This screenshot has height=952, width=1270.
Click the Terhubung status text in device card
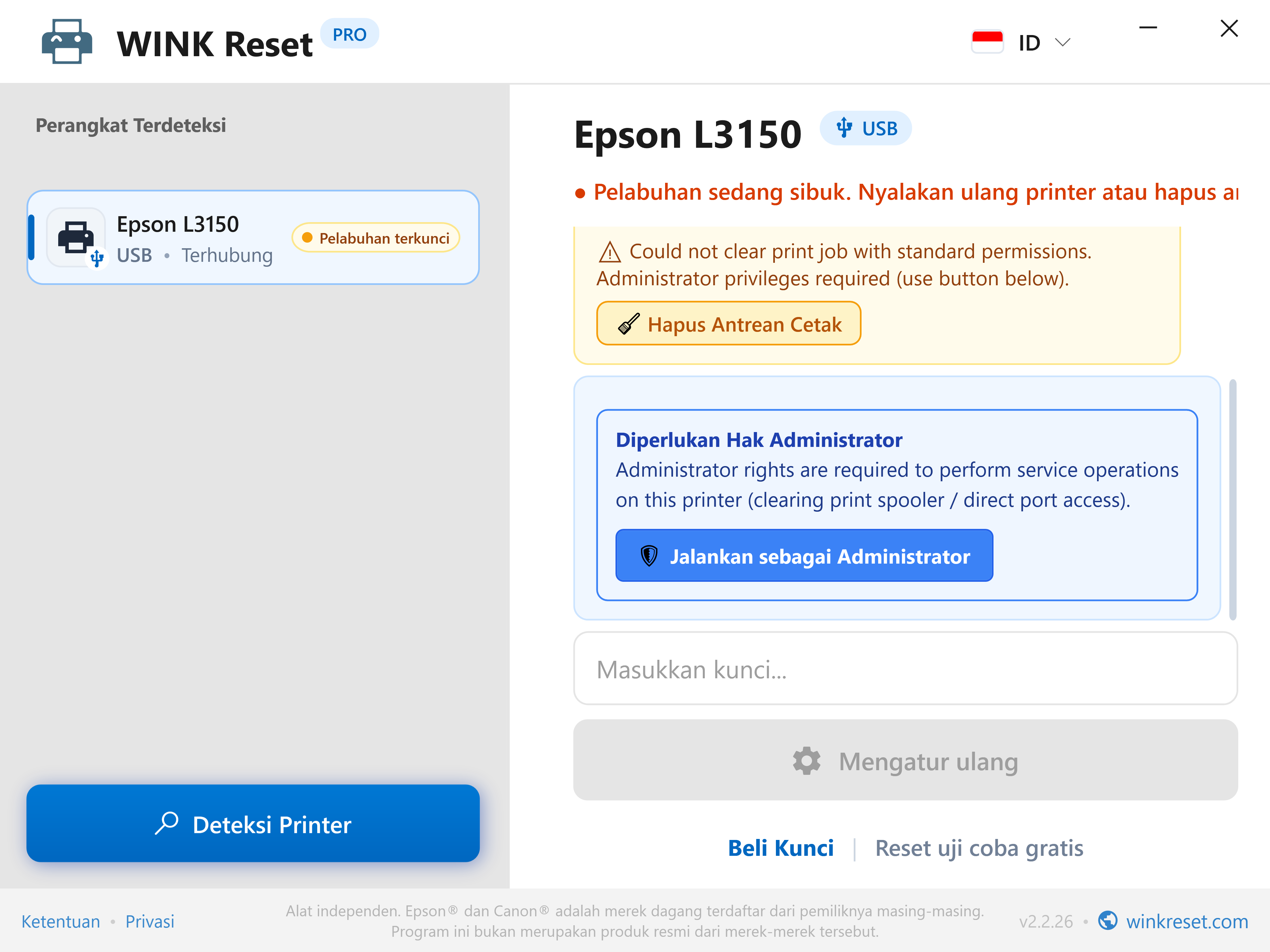click(x=227, y=256)
